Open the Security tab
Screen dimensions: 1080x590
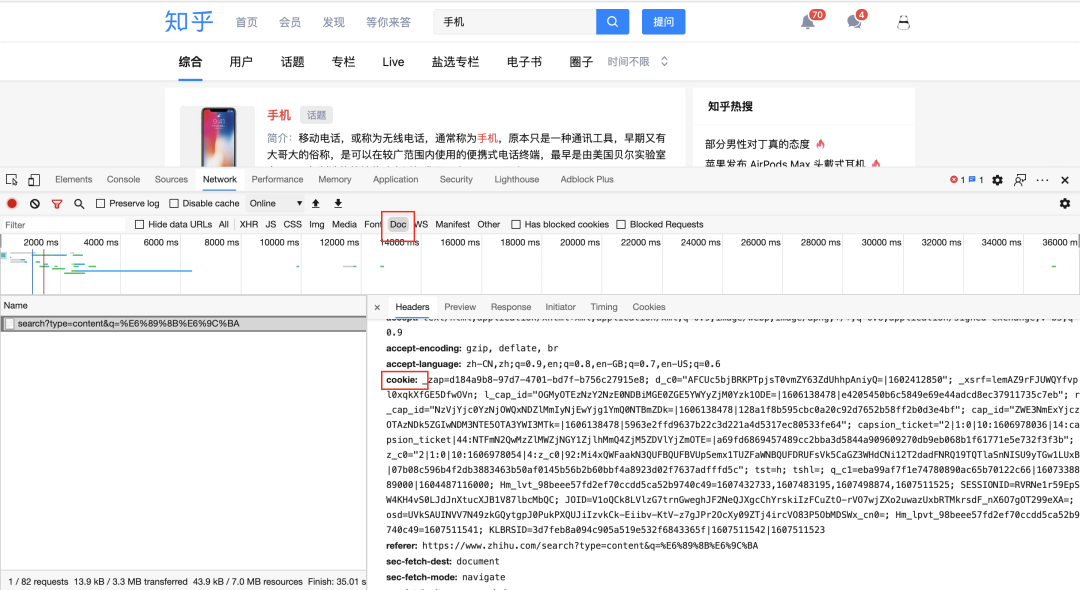[456, 180]
